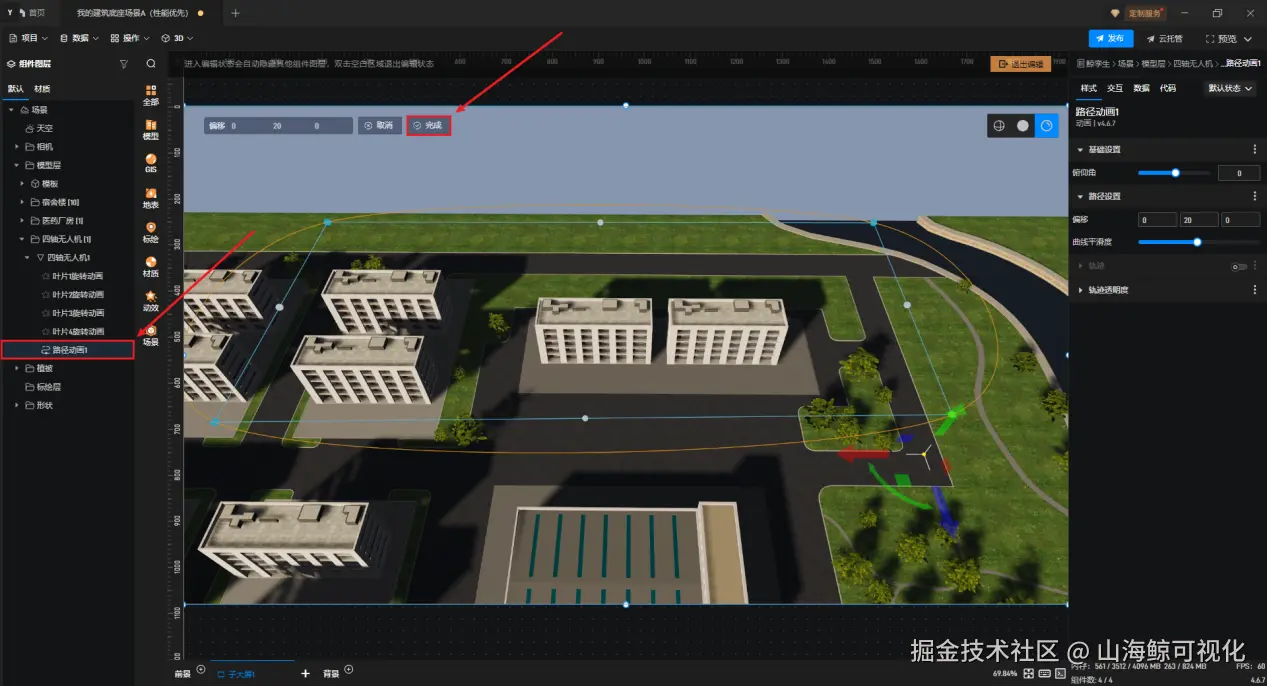Add a new tab with the plus button
The width and height of the screenshot is (1267, 686).
coord(236,13)
